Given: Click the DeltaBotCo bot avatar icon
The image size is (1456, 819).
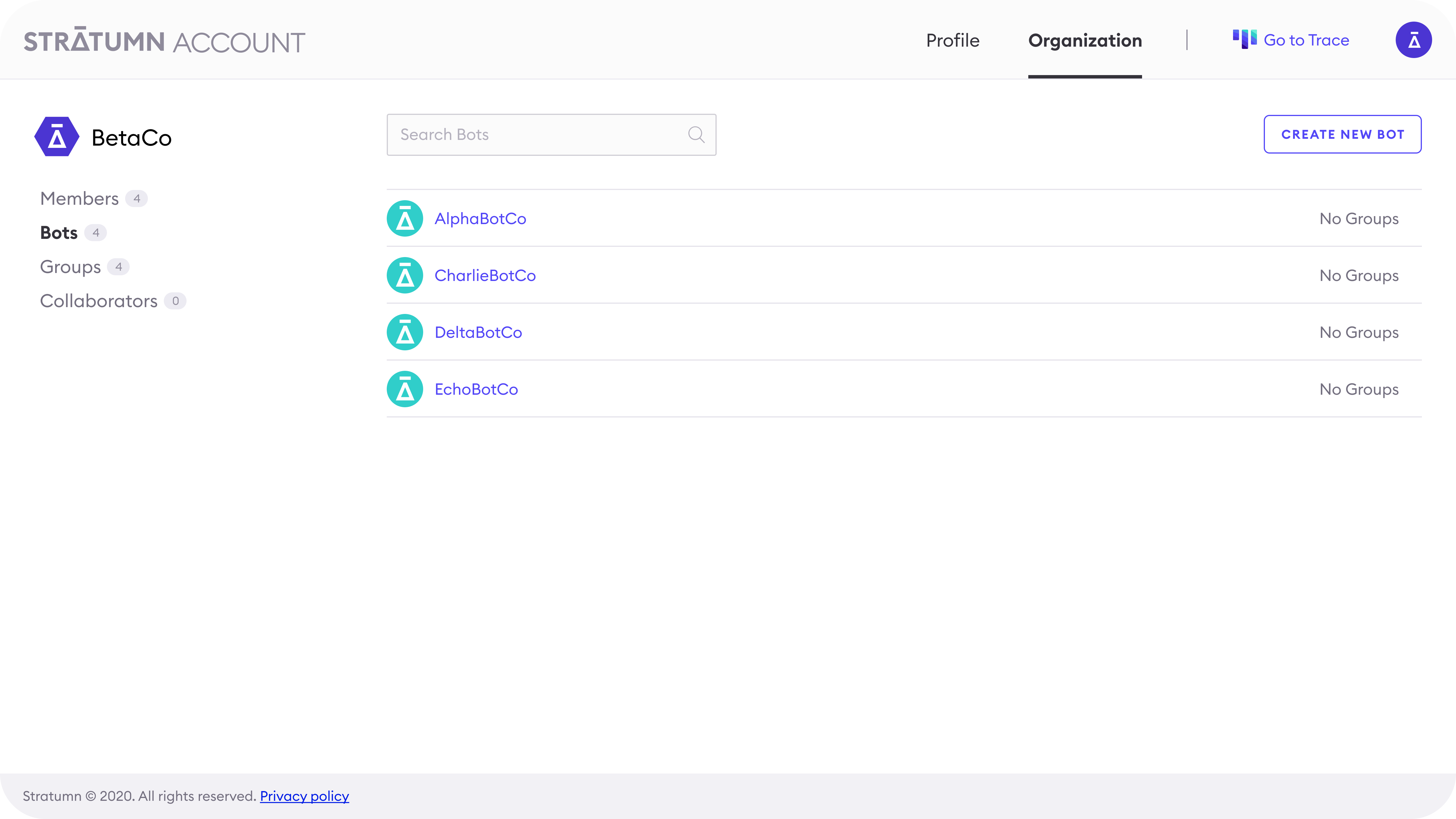Looking at the screenshot, I should (405, 332).
